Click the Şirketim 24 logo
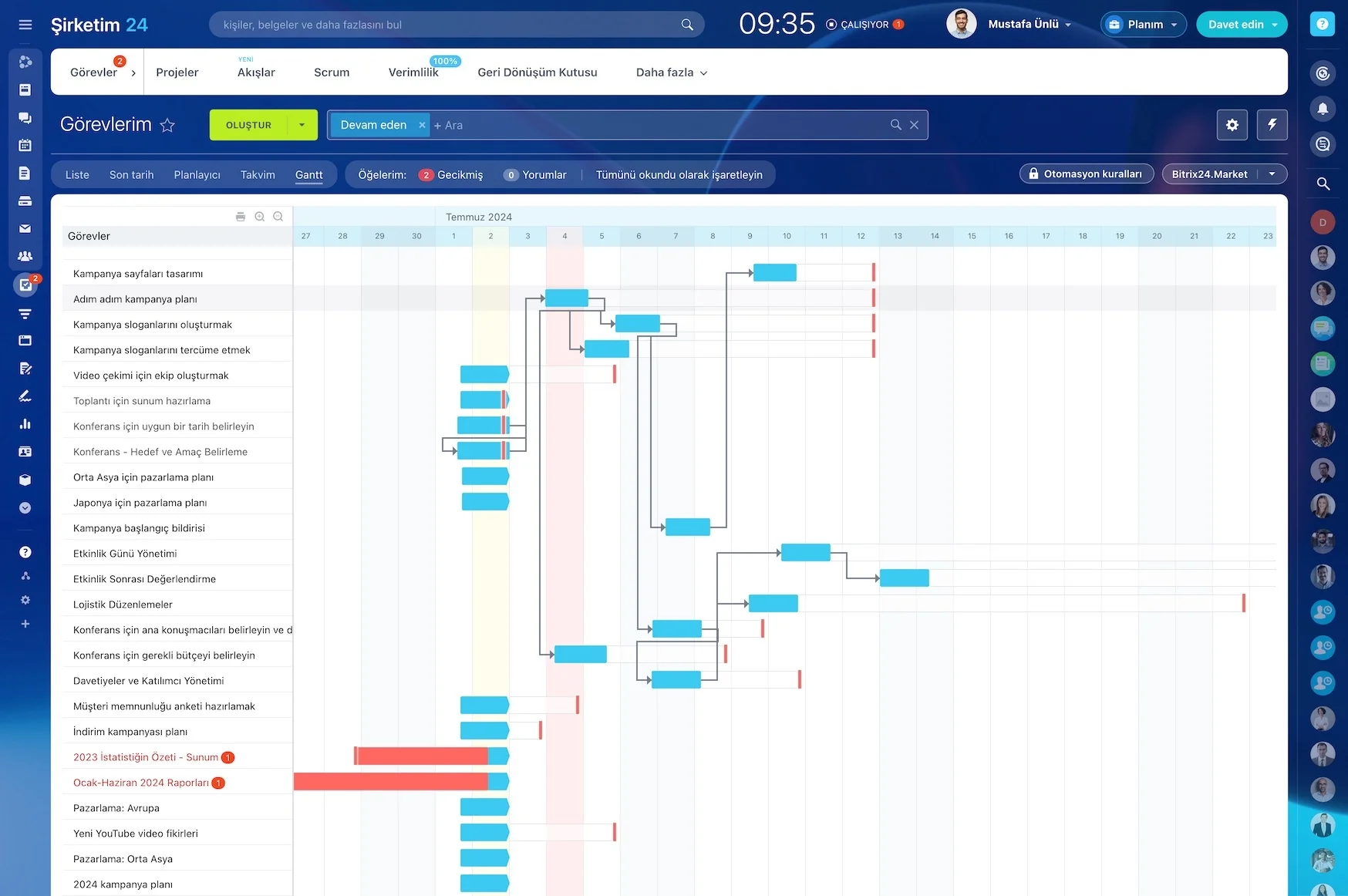Image resolution: width=1348 pixels, height=896 pixels. [x=99, y=25]
